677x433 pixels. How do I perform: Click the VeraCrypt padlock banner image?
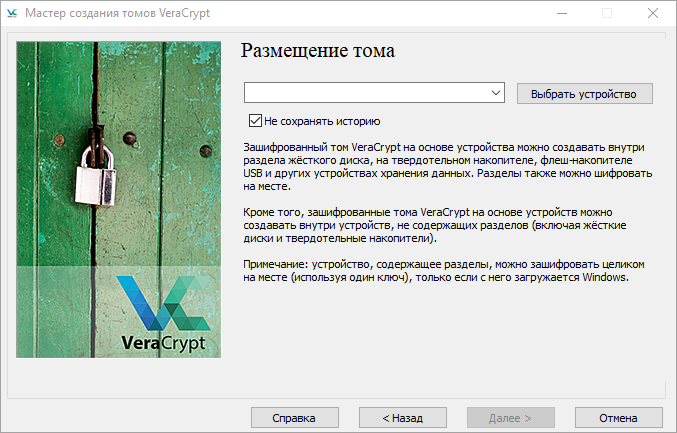pyautogui.click(x=118, y=199)
